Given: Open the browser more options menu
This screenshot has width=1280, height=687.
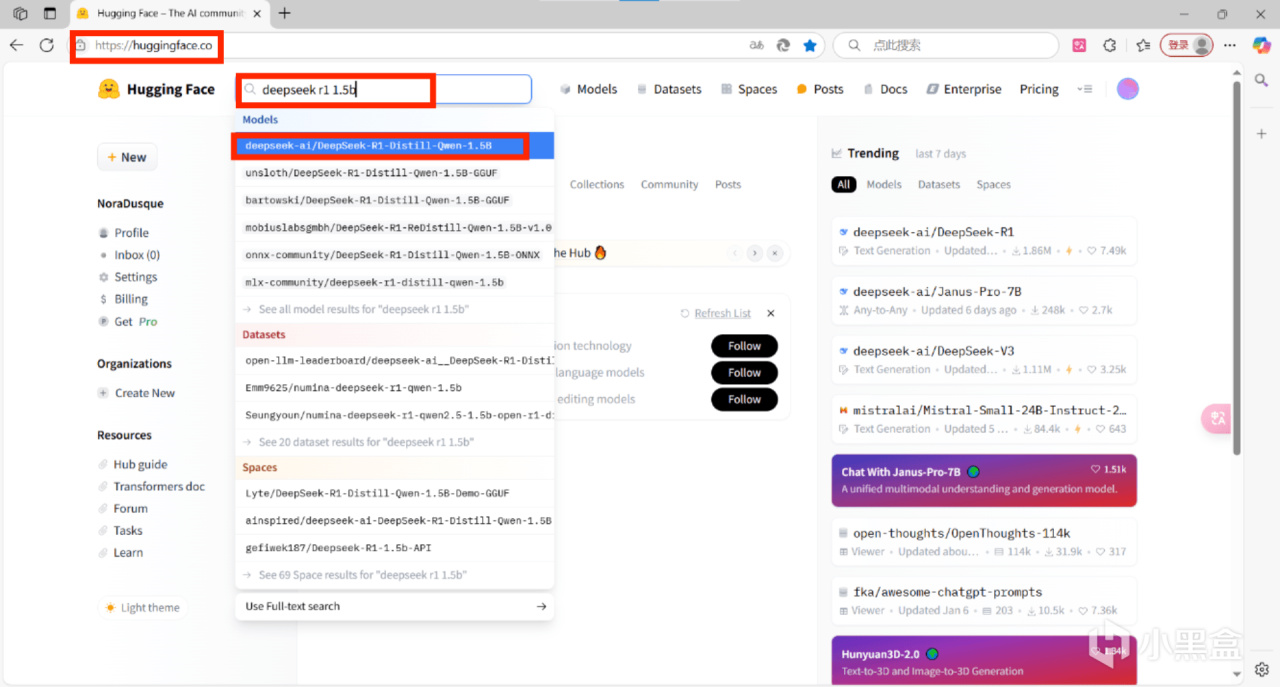Looking at the screenshot, I should pyautogui.click(x=1230, y=45).
